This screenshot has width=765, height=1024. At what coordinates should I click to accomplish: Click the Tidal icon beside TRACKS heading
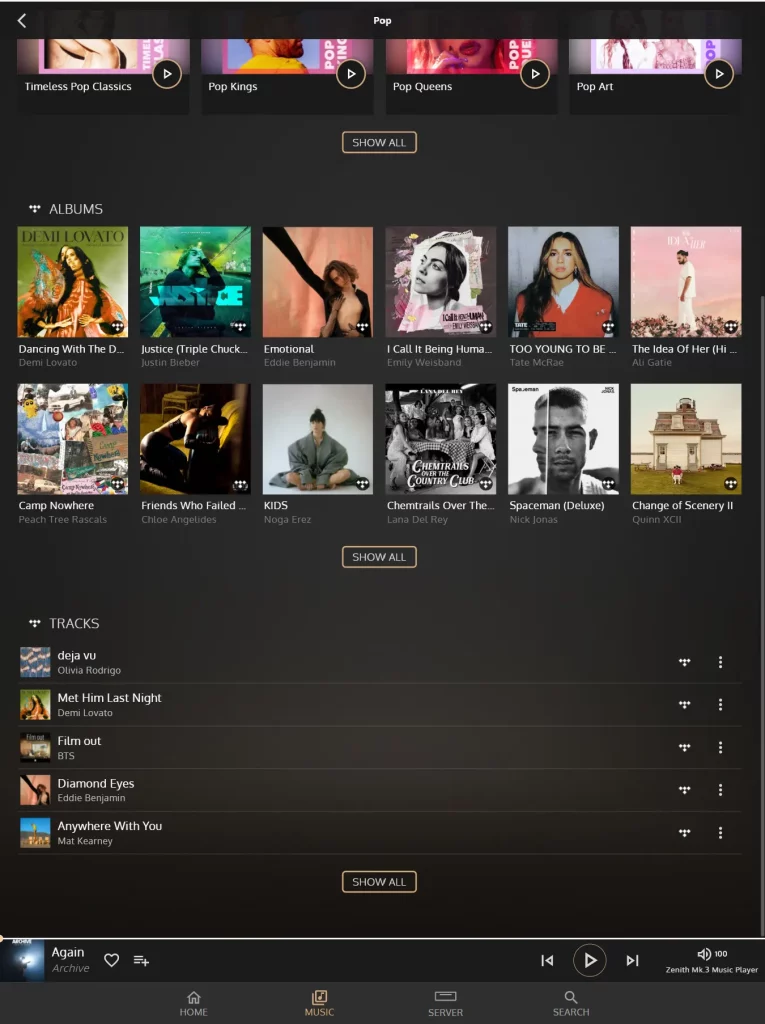[35, 624]
